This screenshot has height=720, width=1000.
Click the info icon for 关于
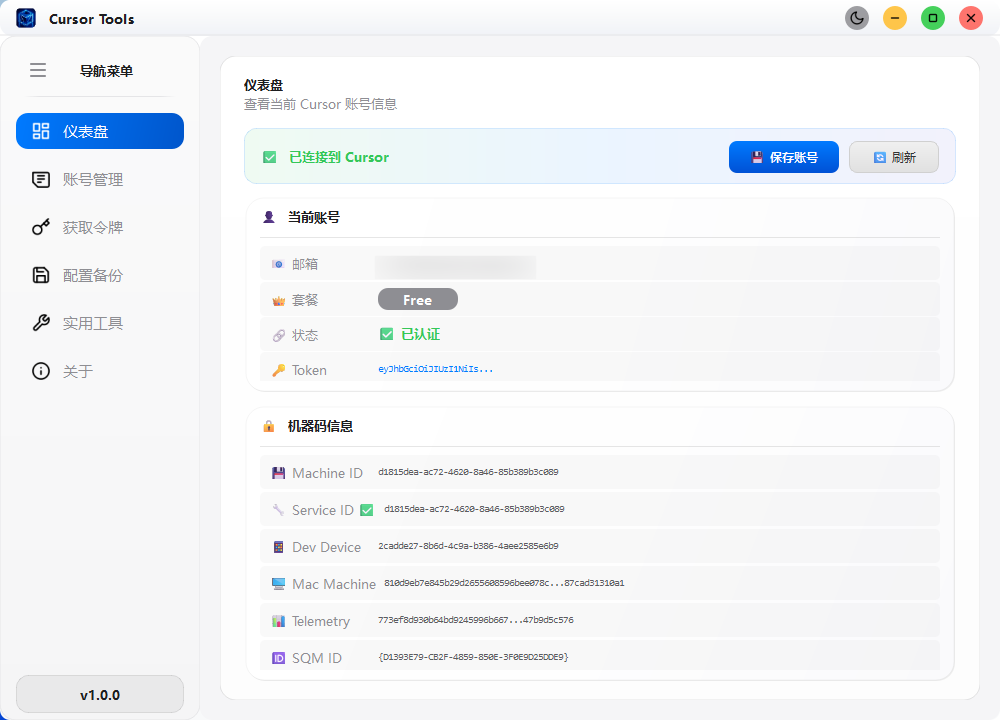click(41, 371)
